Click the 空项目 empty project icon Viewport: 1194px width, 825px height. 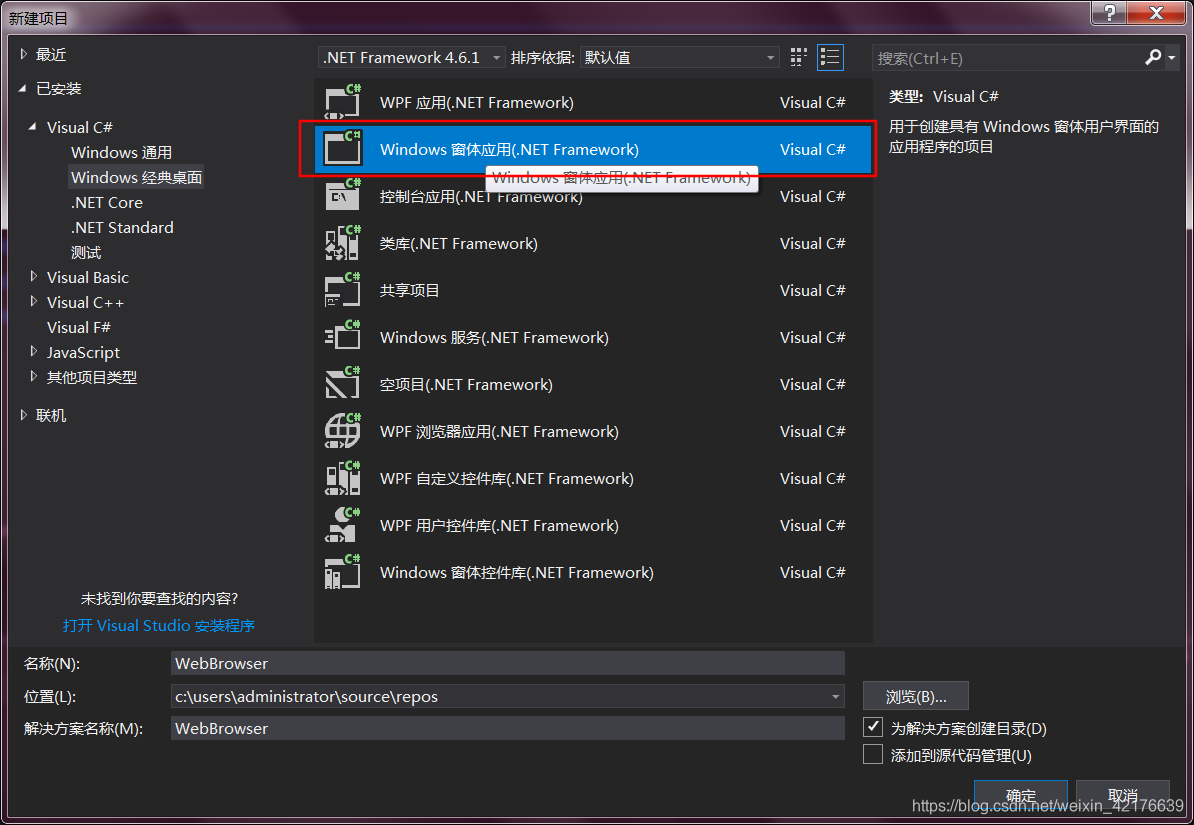click(x=343, y=384)
